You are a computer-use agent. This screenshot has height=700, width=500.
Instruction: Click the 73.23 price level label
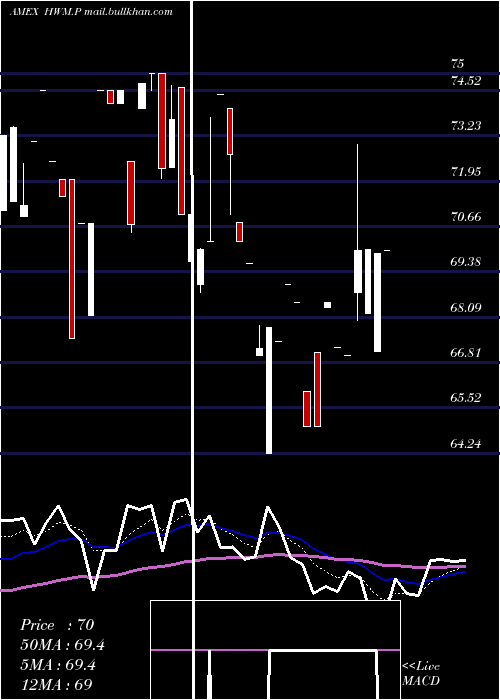point(466,126)
